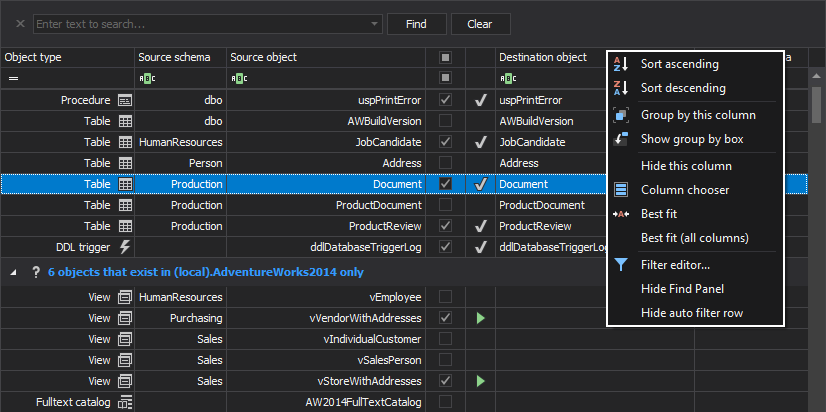
Task: Click the view icon in vEmployee row
Action: [125, 297]
